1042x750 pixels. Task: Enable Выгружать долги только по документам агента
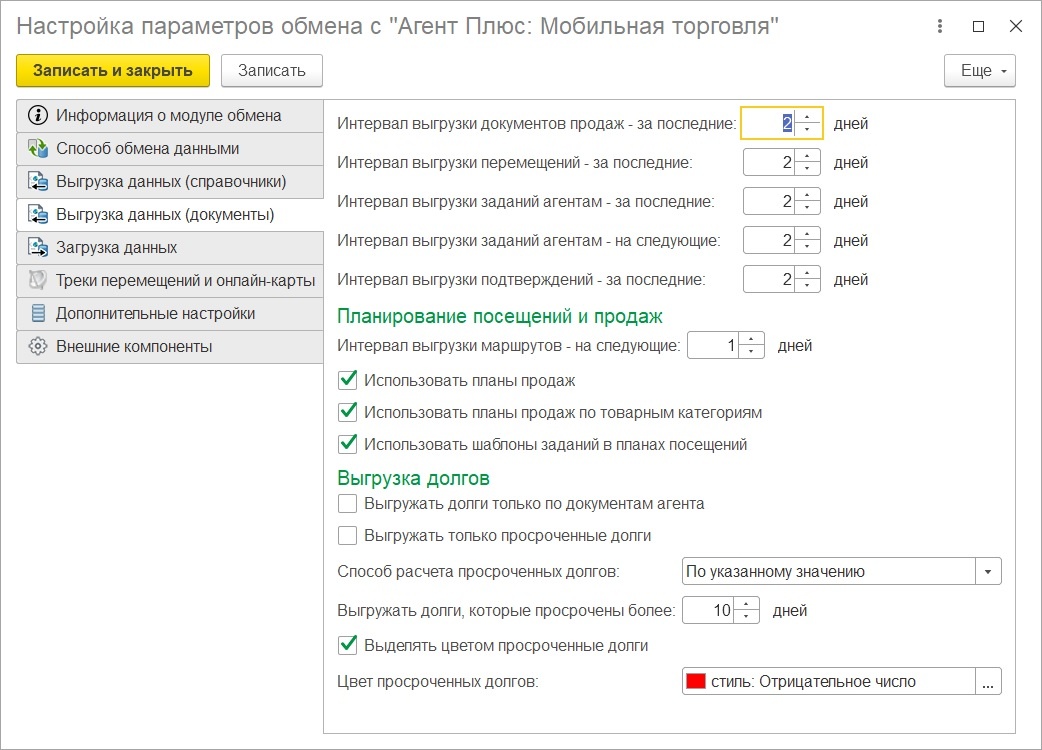point(348,504)
